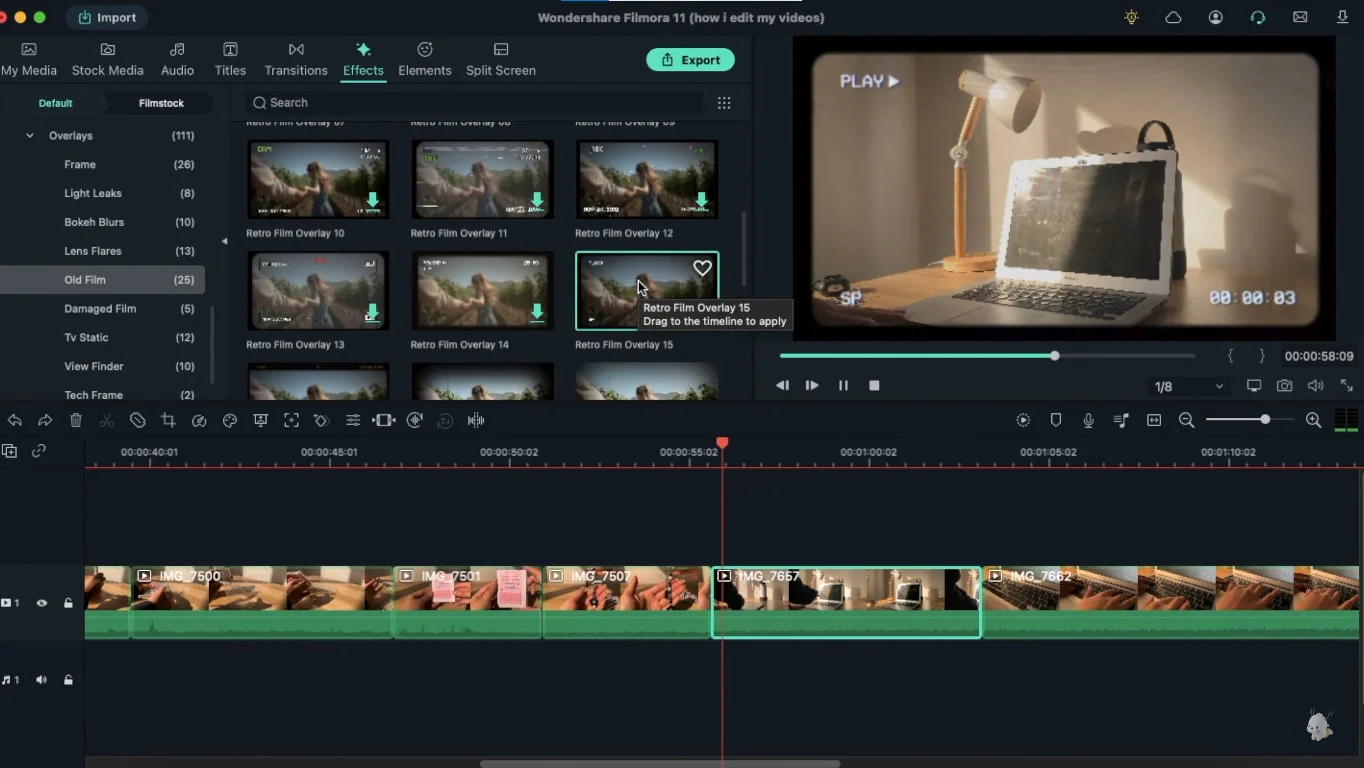Screen dimensions: 1364x768
Task: Open the 1/8 preview quality dropdown
Action: coord(1189,386)
